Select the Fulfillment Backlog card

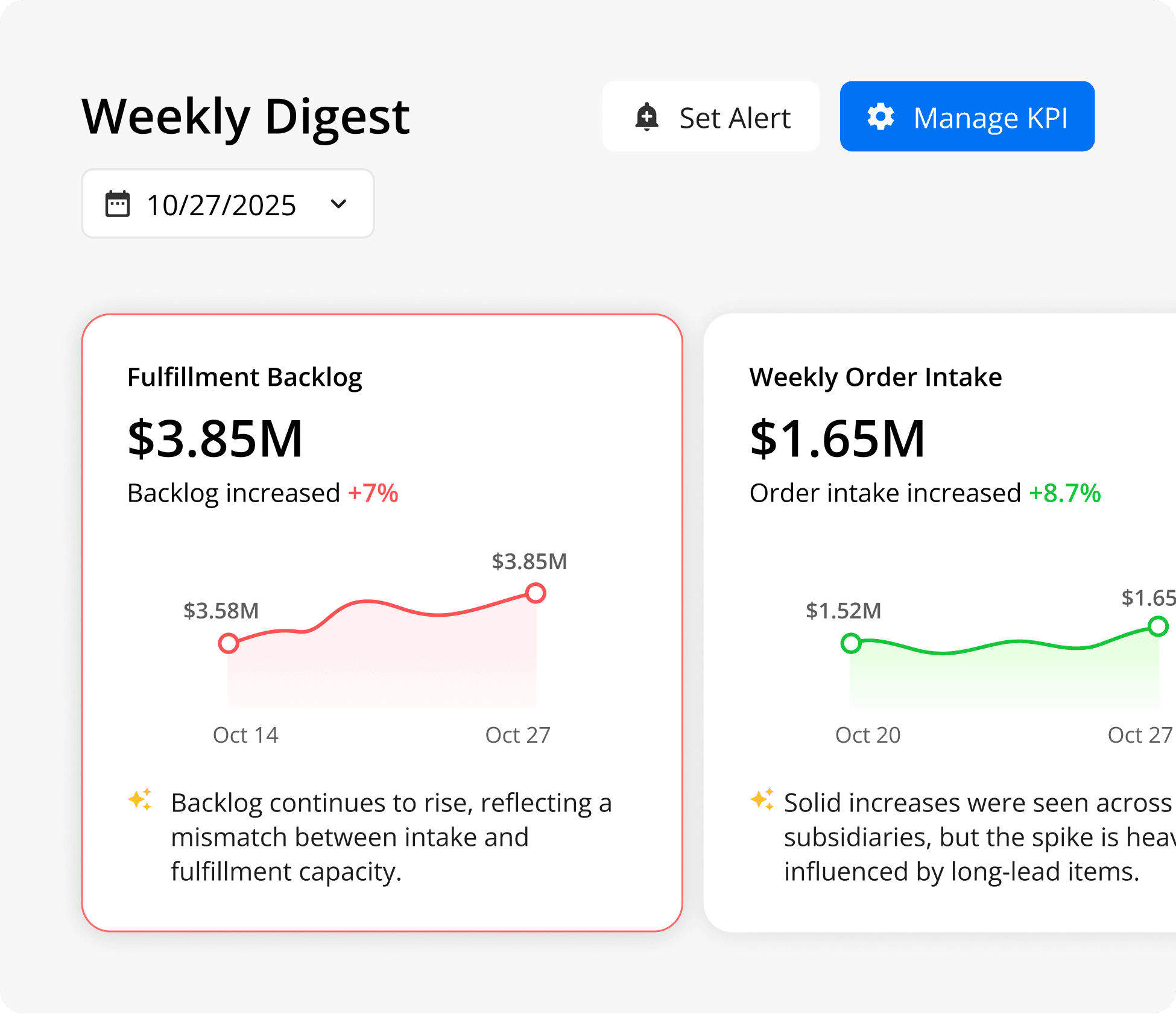pyautogui.click(x=382, y=622)
